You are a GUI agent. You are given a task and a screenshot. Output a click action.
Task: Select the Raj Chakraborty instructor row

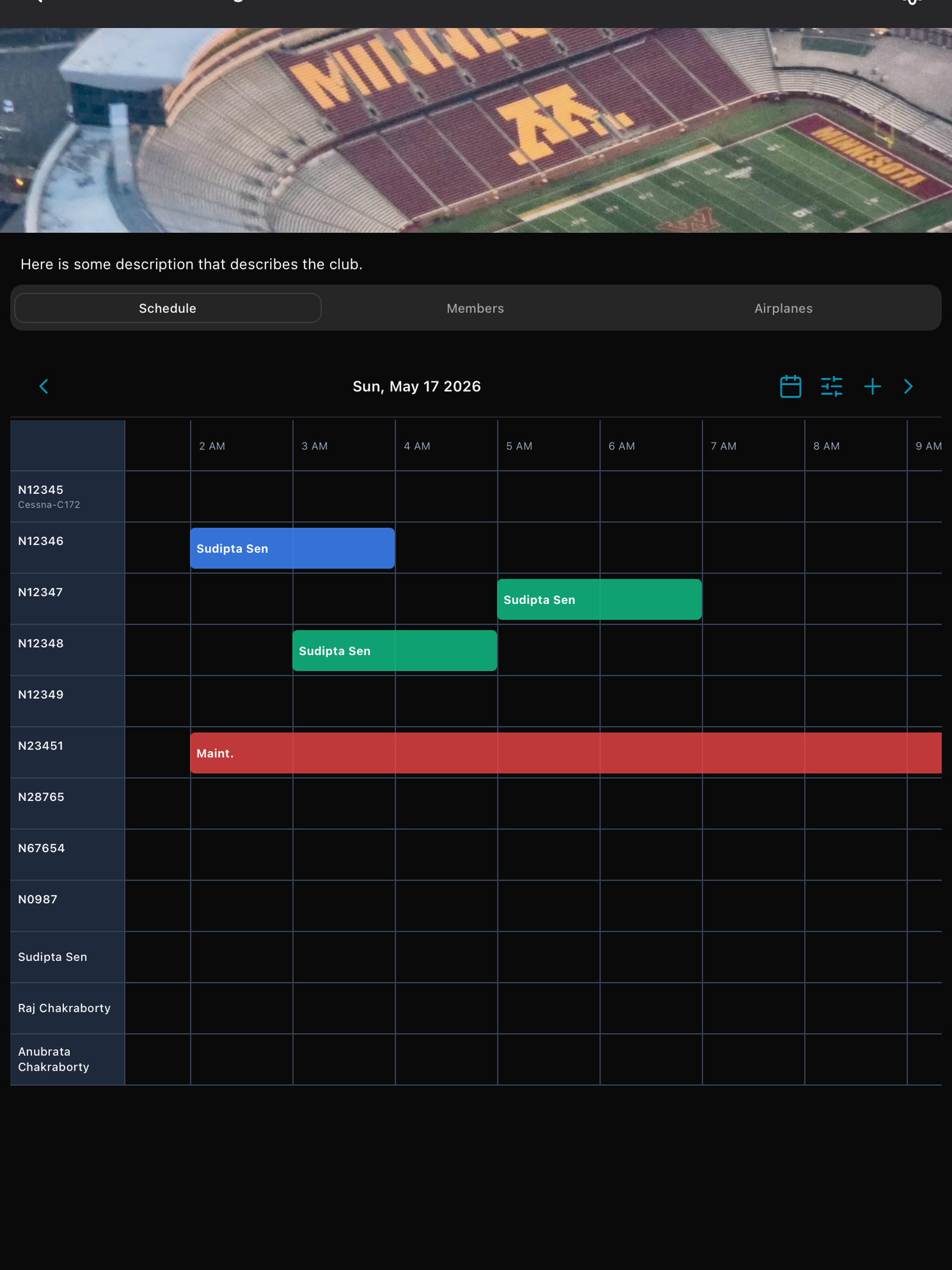(68, 1008)
